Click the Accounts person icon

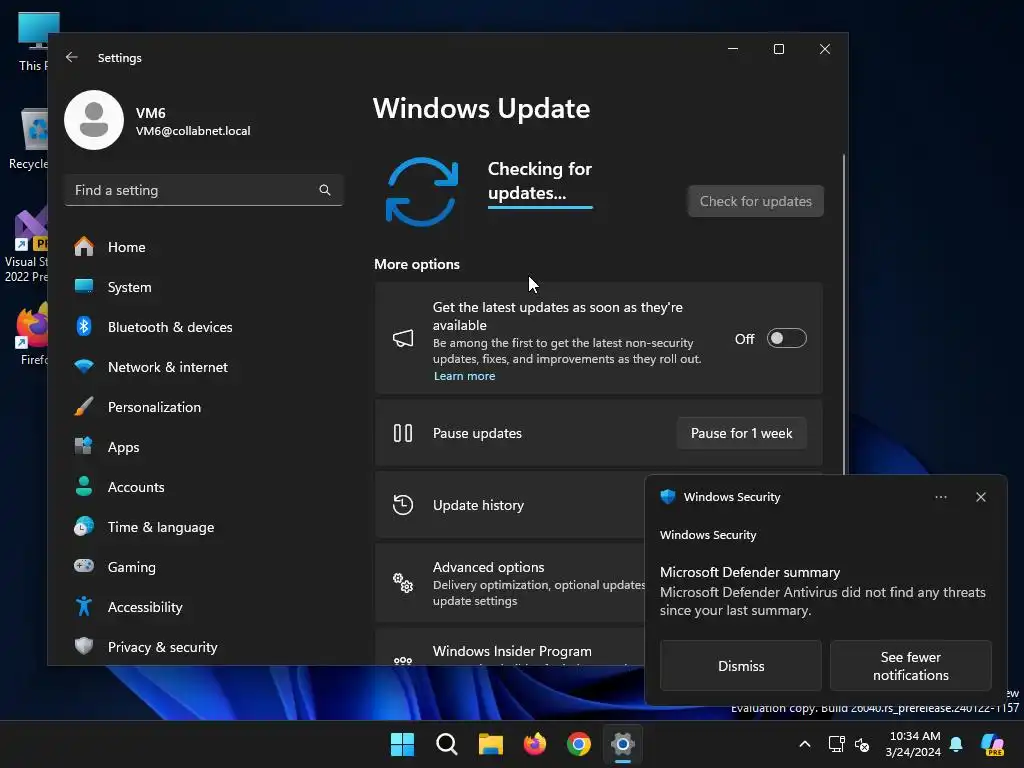84,487
